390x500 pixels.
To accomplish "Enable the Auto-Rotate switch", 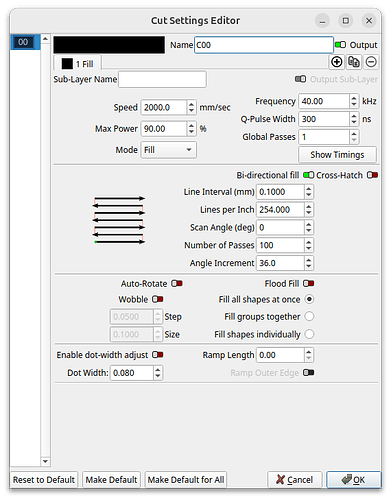I will coord(177,283).
